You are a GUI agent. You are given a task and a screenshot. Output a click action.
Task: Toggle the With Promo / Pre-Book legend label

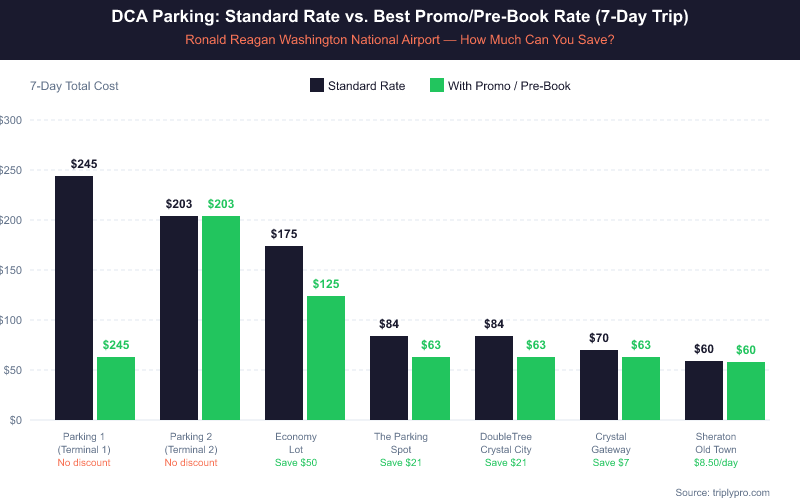pos(509,86)
